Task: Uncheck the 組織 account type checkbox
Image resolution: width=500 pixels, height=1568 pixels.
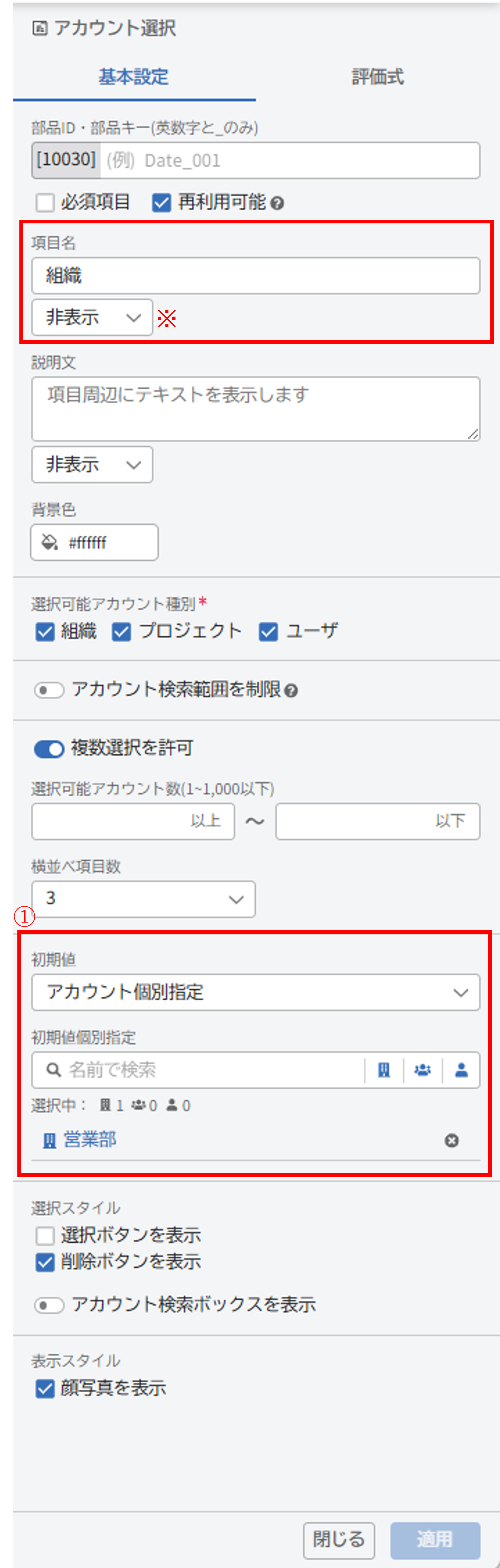Action: click(x=45, y=632)
